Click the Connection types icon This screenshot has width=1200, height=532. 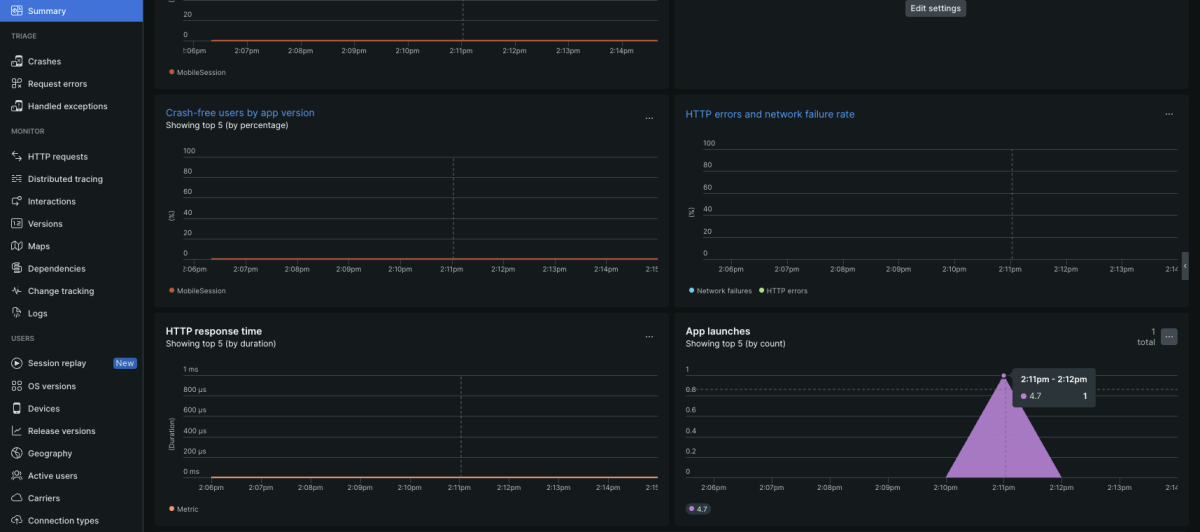17,520
